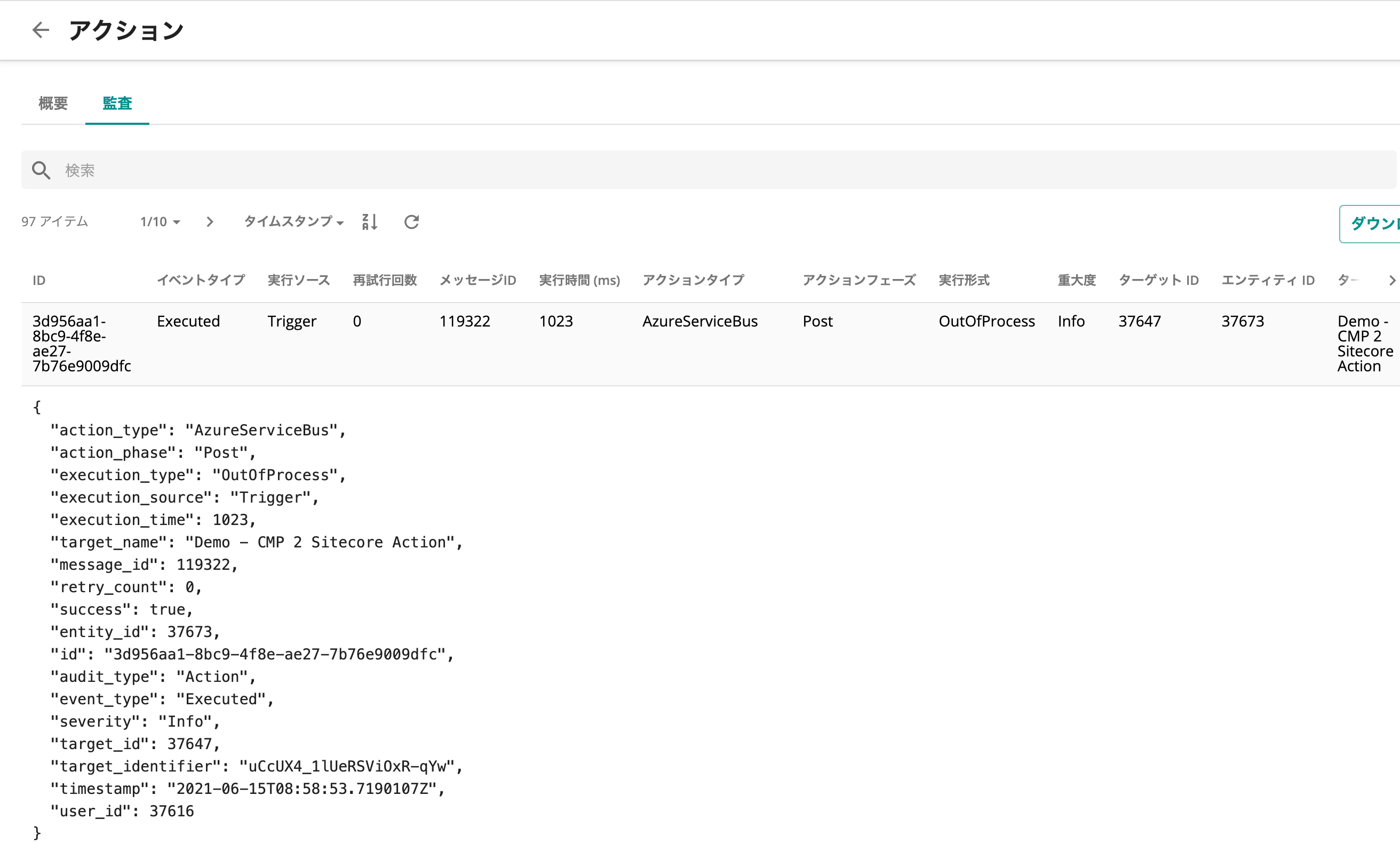
Task: Open the タイムスタンプ sort field dropdown
Action: [293, 221]
